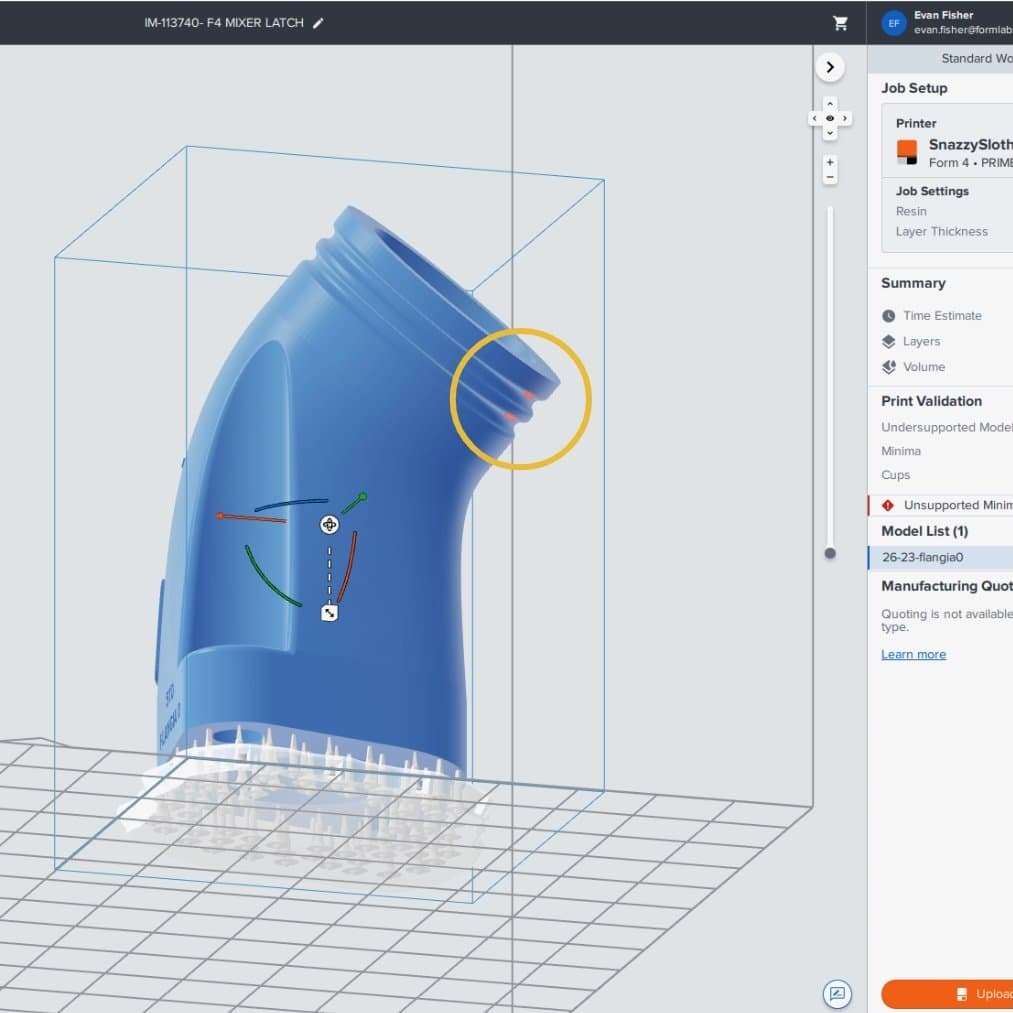Rotate the view right with the right arrow
The width and height of the screenshot is (1013, 1013).
846,118
